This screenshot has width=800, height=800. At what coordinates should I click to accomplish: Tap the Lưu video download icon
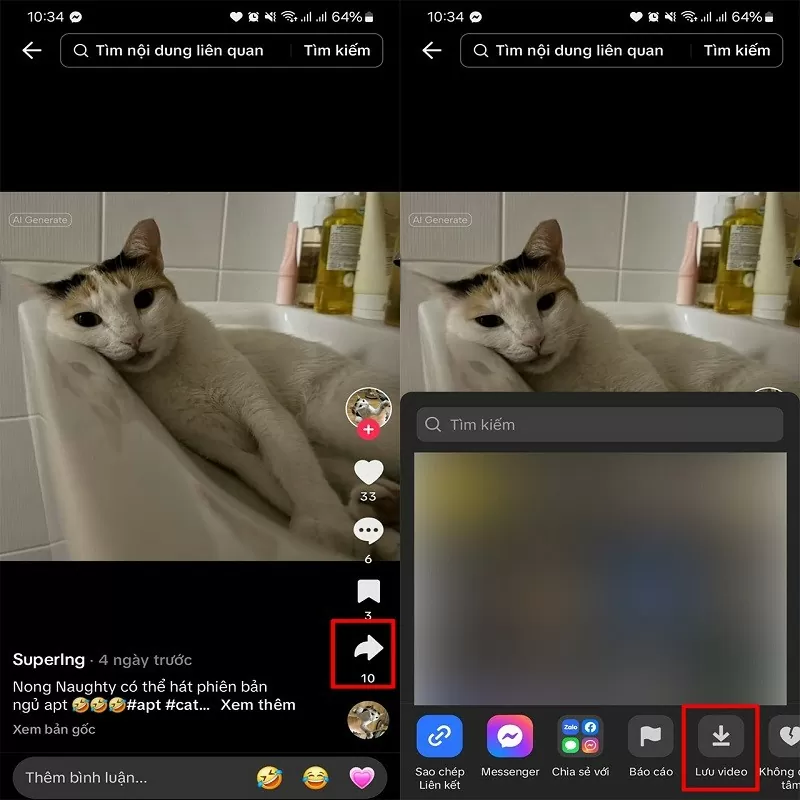[x=720, y=736]
